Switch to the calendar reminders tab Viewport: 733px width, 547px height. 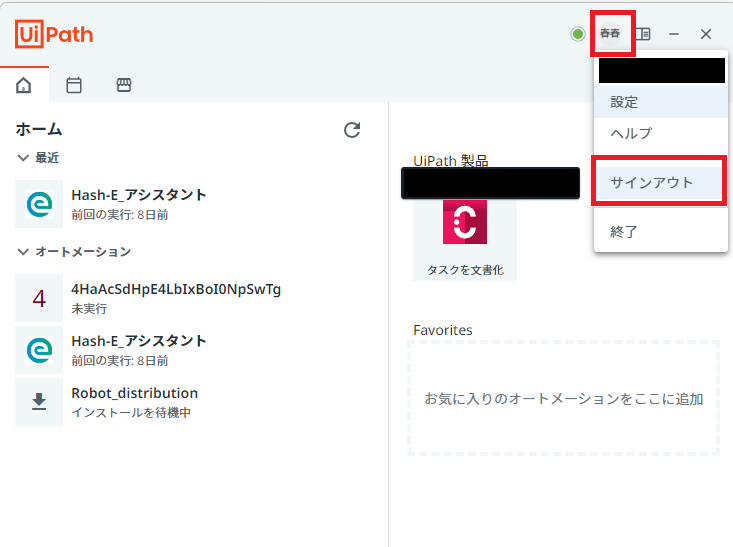[x=74, y=85]
